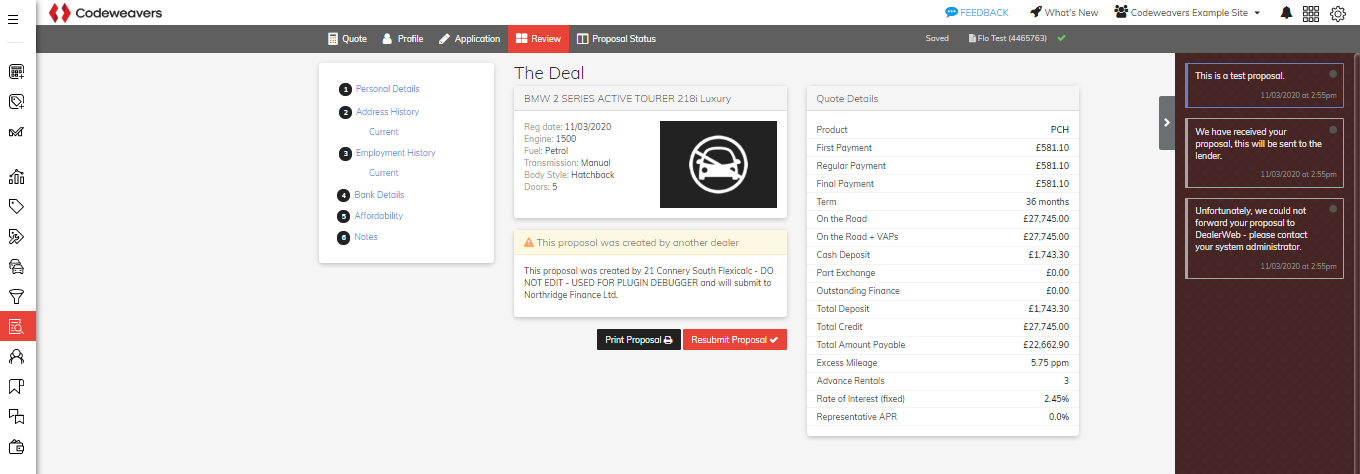Click the Excess Mileage 5.75 ppm row
The image size is (1360, 474).
tap(943, 363)
